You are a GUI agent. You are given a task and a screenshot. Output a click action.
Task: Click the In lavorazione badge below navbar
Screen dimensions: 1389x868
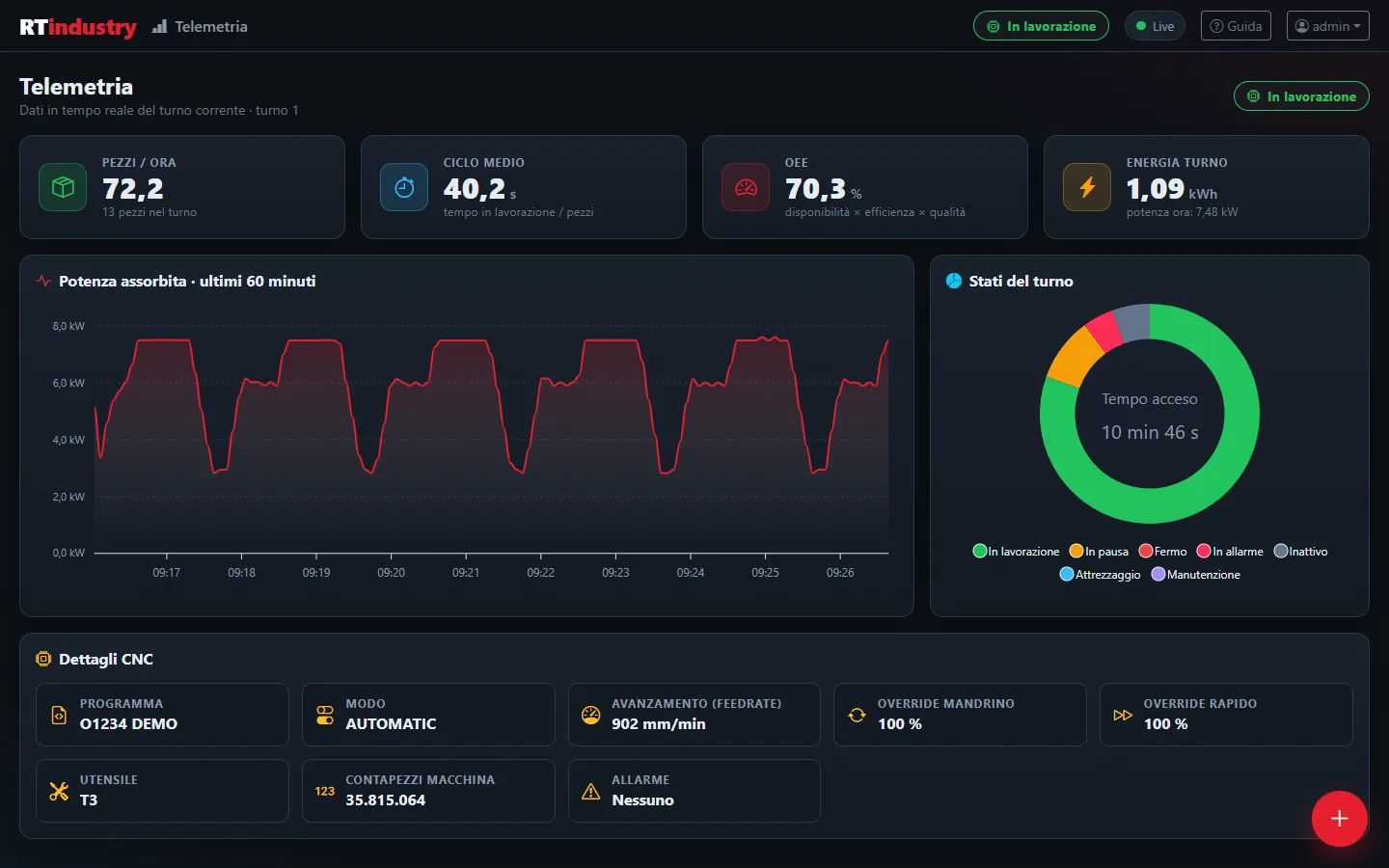click(1301, 96)
